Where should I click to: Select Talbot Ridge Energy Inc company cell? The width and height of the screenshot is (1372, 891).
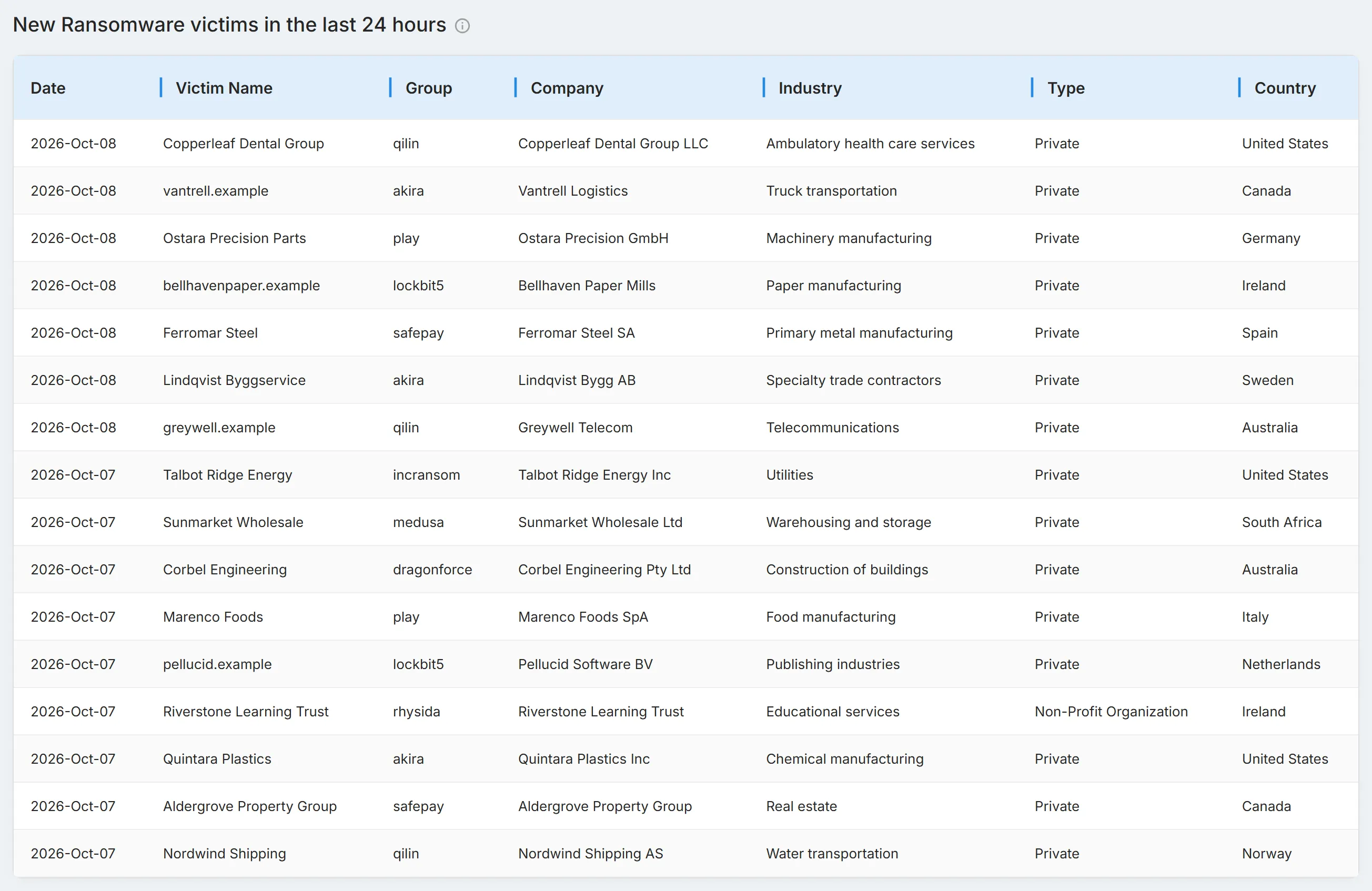click(594, 475)
